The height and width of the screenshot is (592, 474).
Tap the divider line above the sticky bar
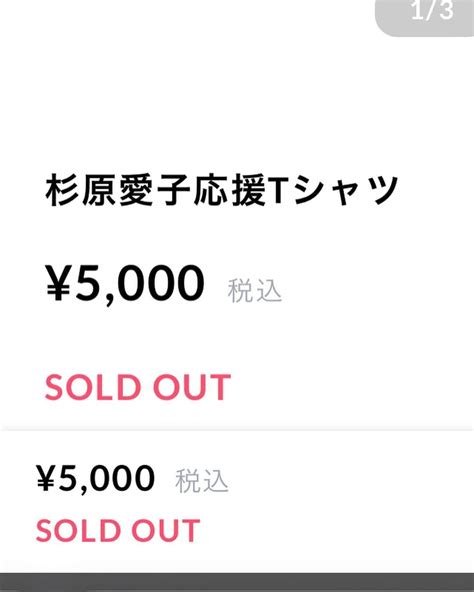coord(237,430)
